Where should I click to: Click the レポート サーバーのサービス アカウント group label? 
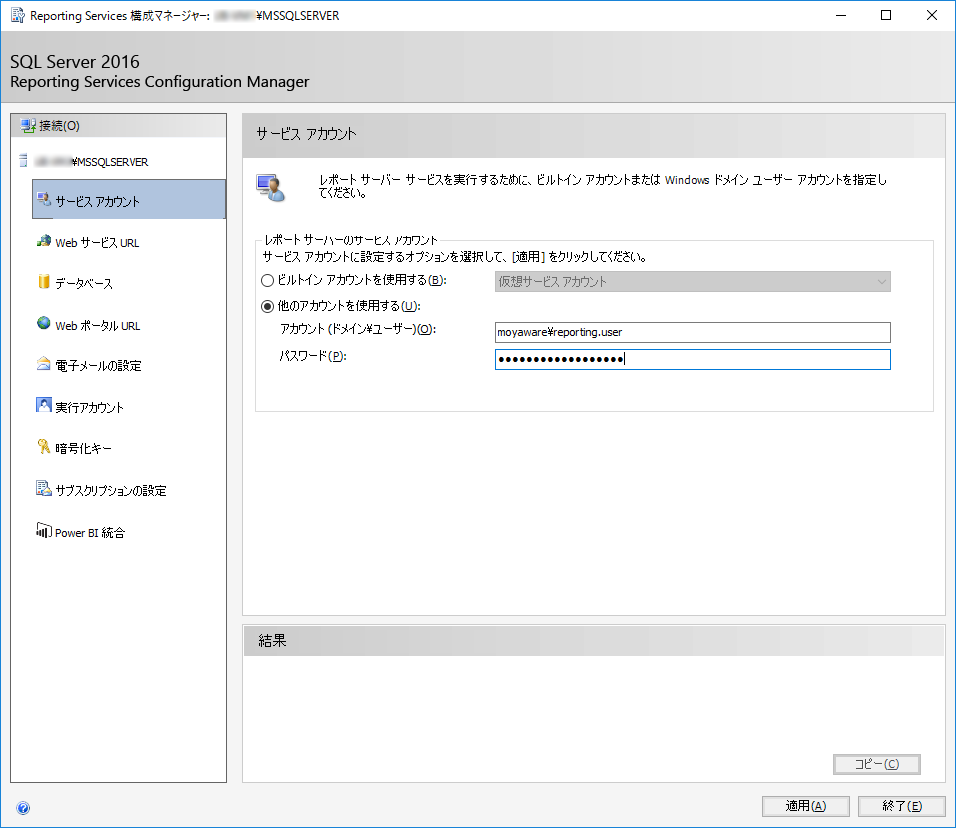351,240
